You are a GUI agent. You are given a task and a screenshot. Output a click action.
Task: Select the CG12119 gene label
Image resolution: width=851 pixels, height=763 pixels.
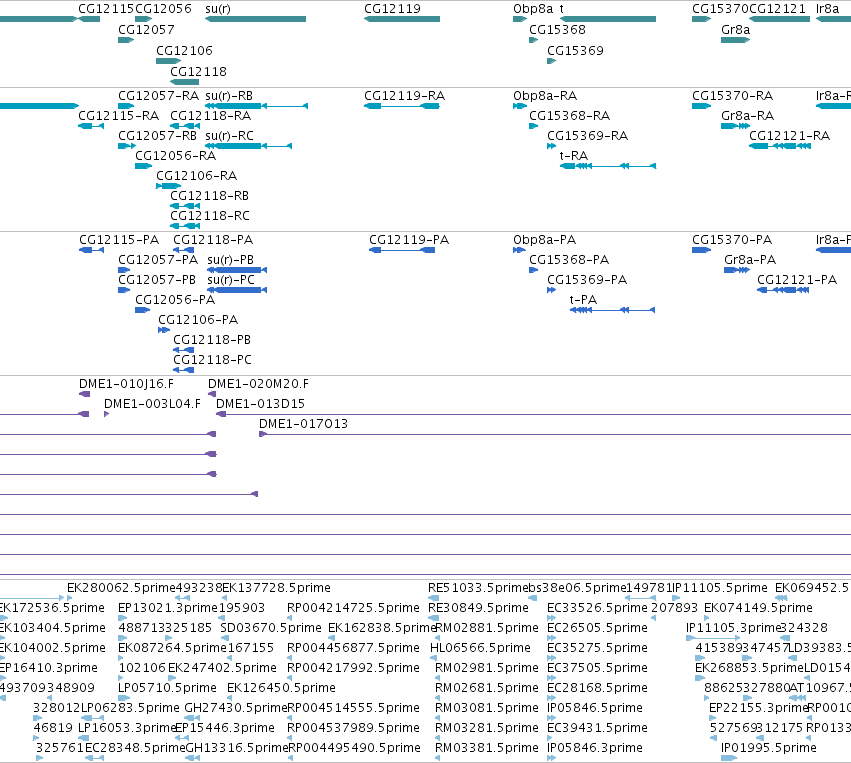coord(392,9)
